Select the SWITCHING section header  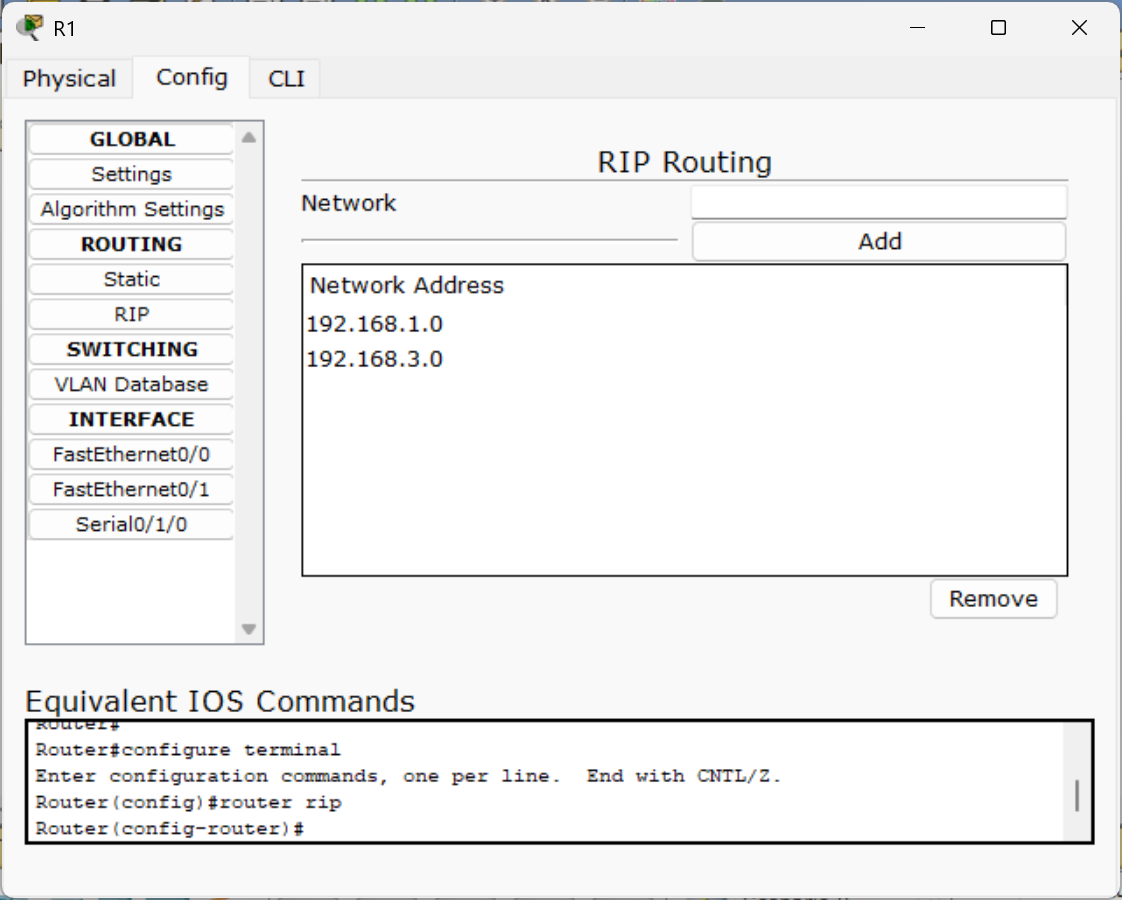click(132, 349)
